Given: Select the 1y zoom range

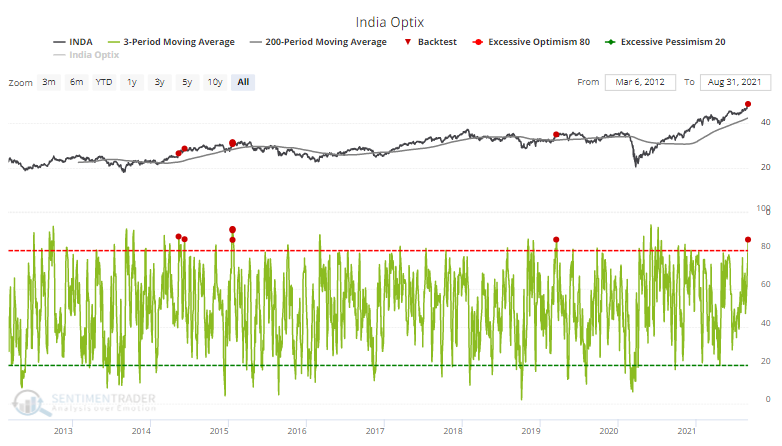Looking at the screenshot, I should point(132,82).
